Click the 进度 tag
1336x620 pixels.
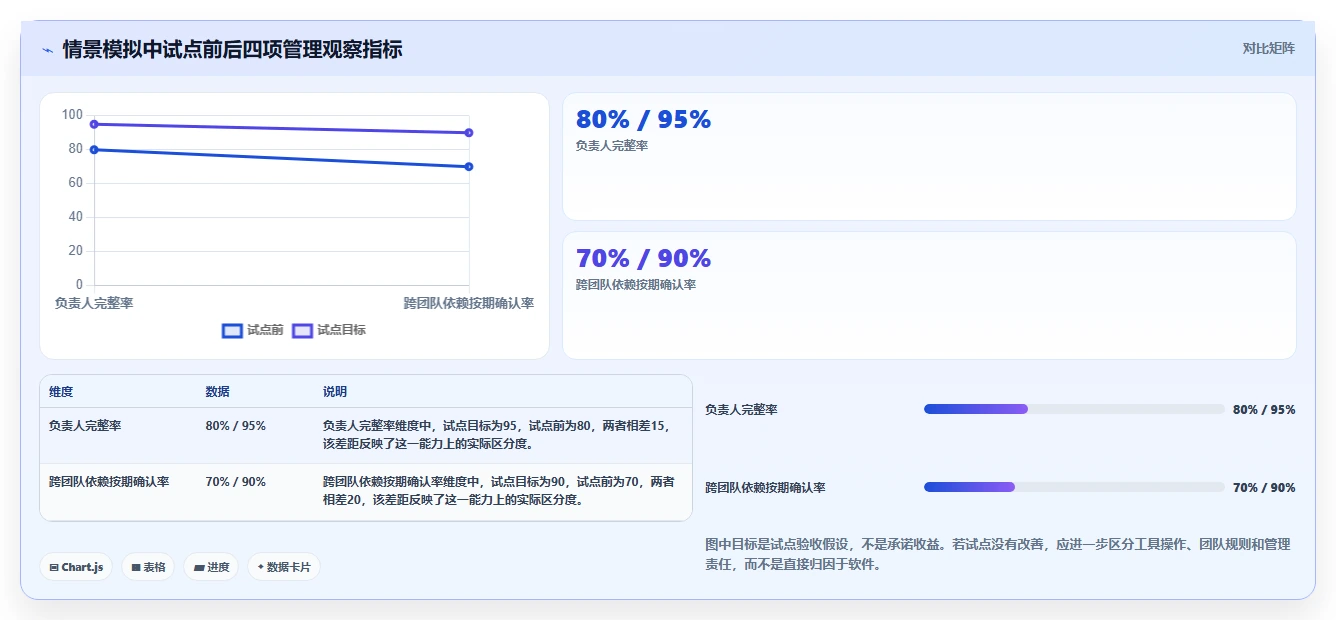tap(211, 567)
